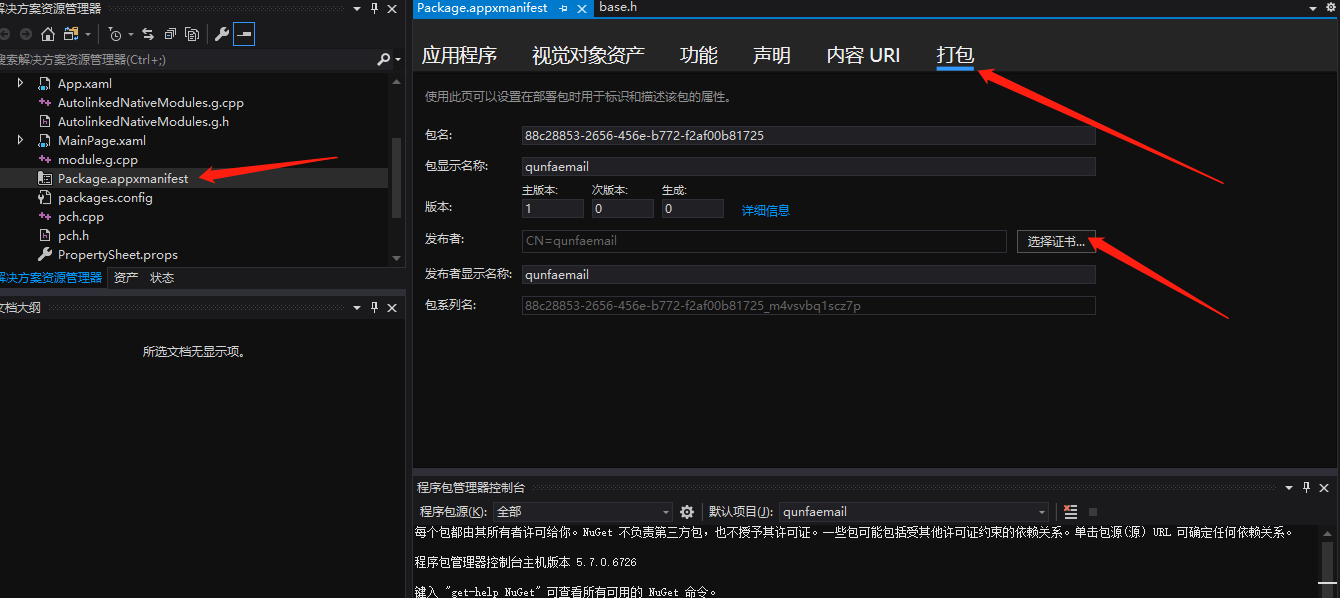Expand the MainPage.xaml tree node

(x=19, y=140)
